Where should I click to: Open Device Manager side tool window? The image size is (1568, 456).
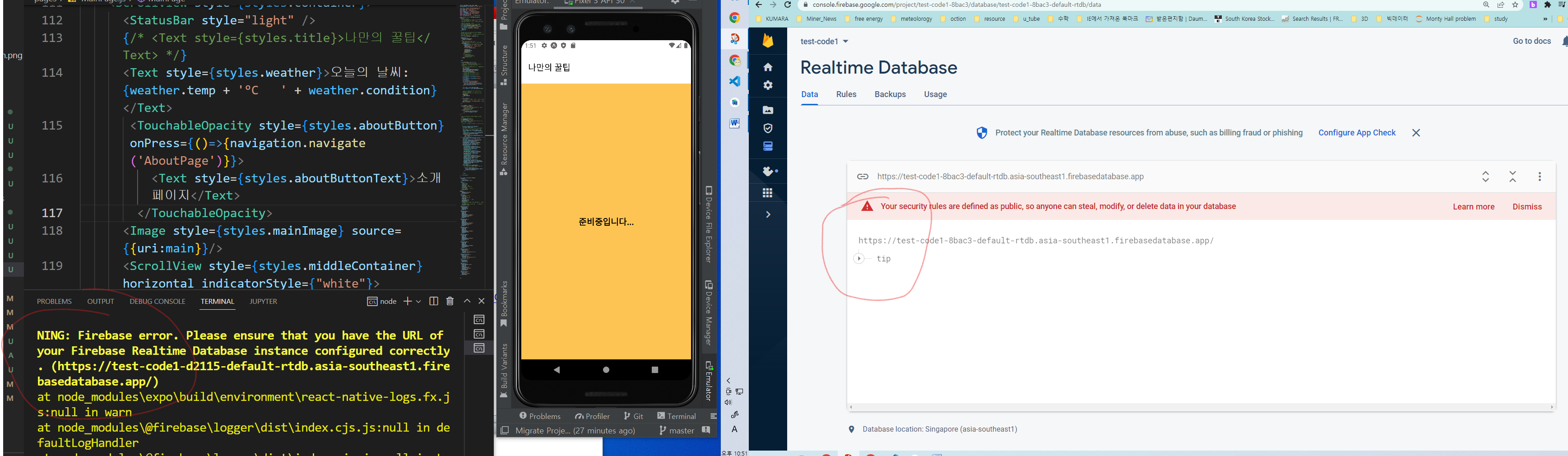709,312
